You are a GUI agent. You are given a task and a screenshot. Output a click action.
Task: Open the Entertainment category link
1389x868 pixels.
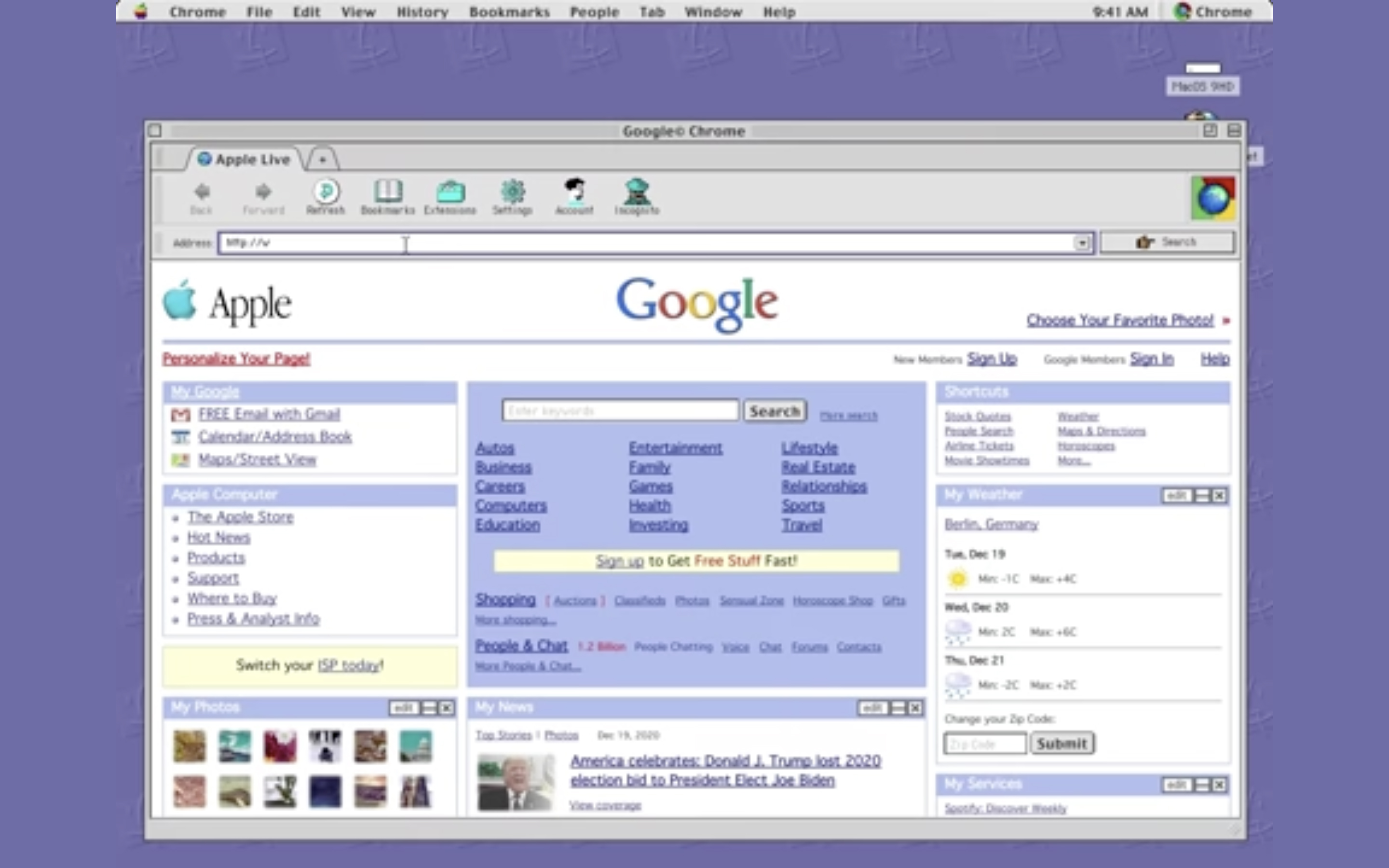pos(676,448)
